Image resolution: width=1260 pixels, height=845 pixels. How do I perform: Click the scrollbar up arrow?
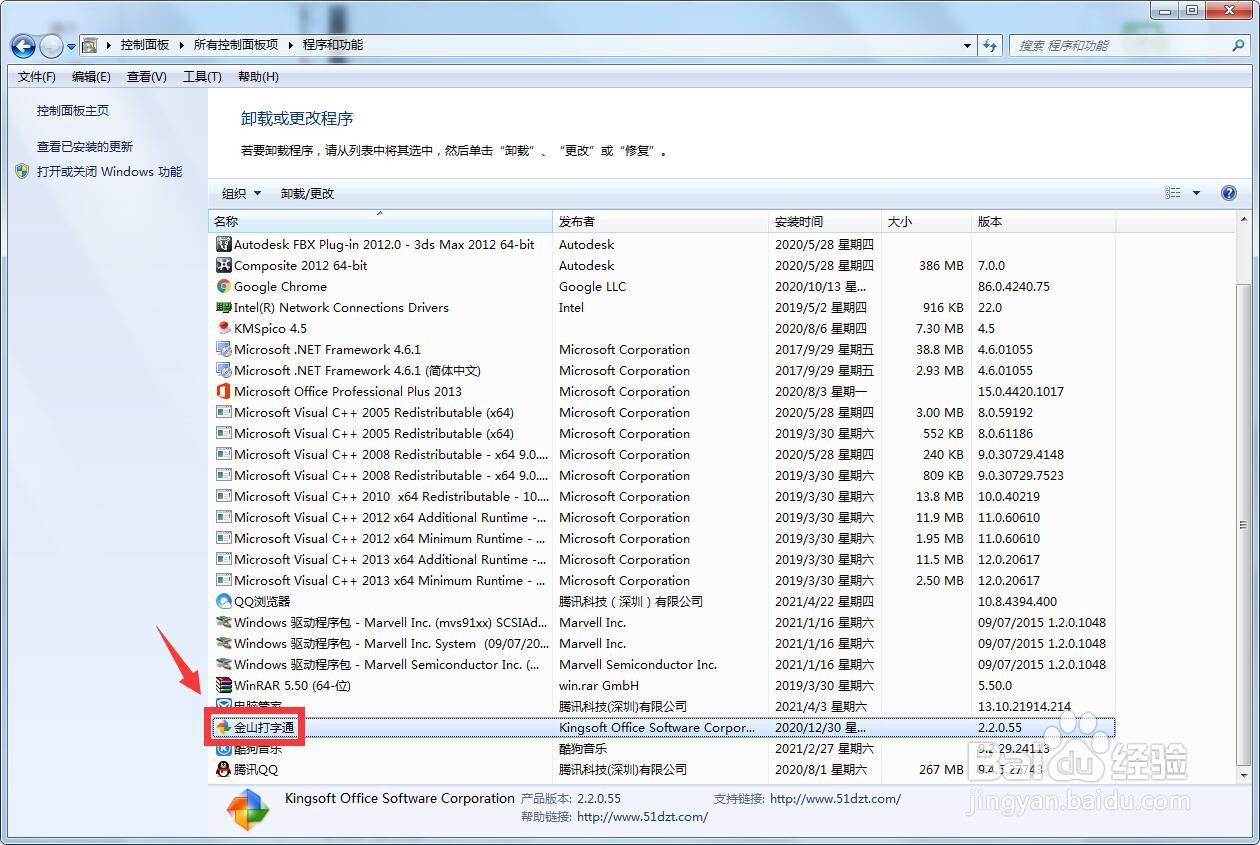tap(1243, 221)
